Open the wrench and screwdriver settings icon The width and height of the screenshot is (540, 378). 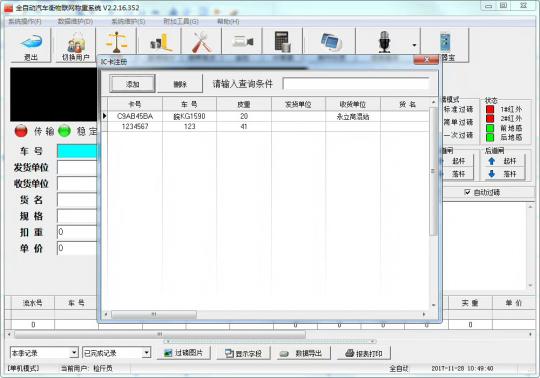(202, 42)
